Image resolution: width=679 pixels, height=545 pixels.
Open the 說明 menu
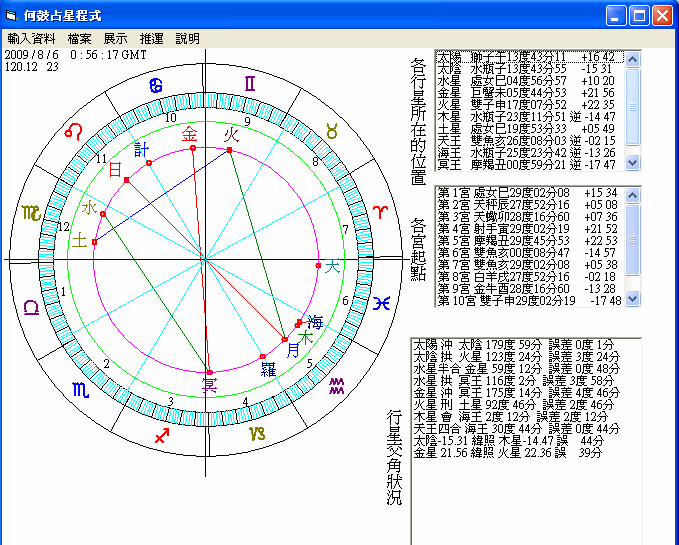click(x=188, y=39)
